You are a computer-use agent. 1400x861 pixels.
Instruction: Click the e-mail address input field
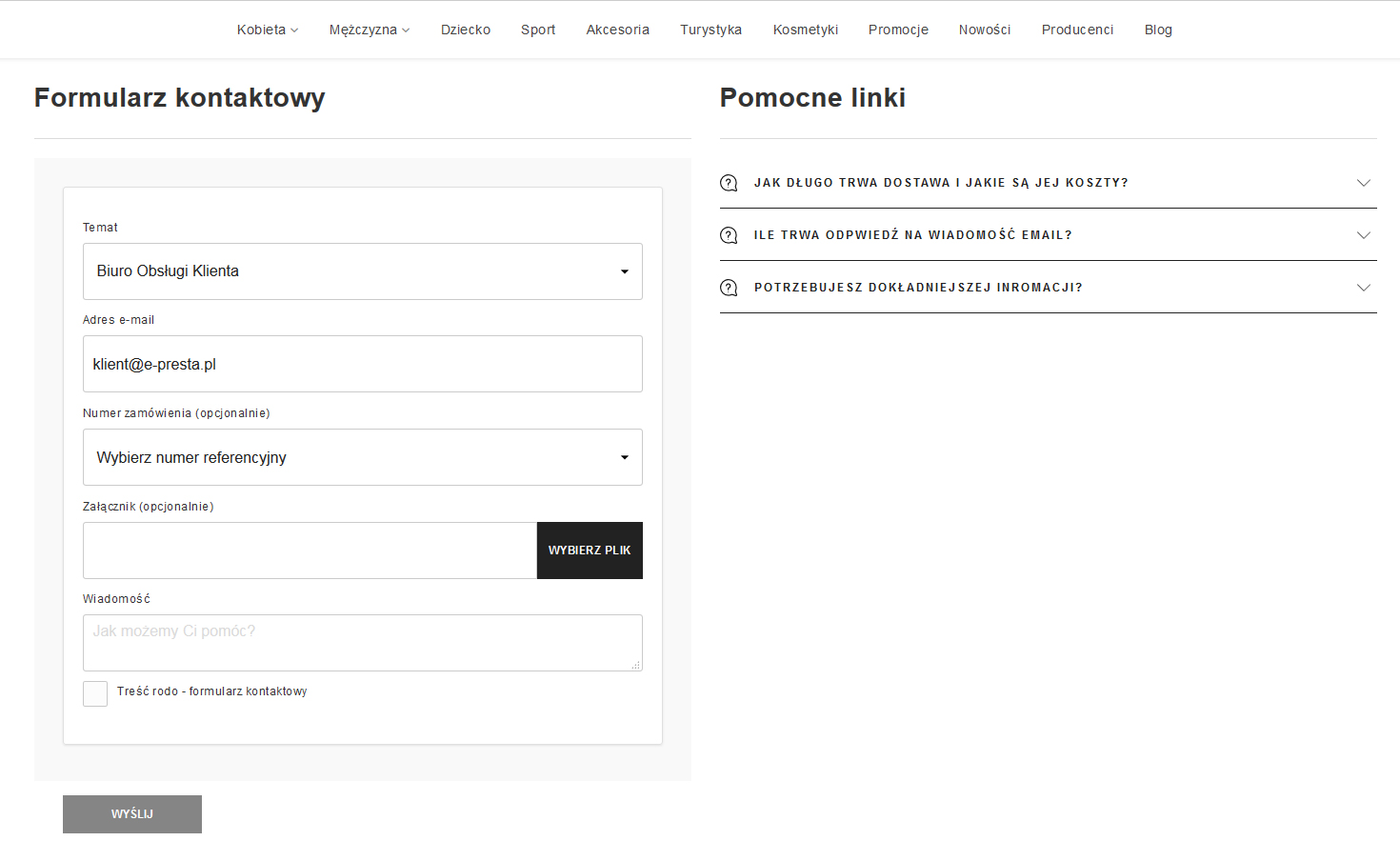(x=362, y=364)
